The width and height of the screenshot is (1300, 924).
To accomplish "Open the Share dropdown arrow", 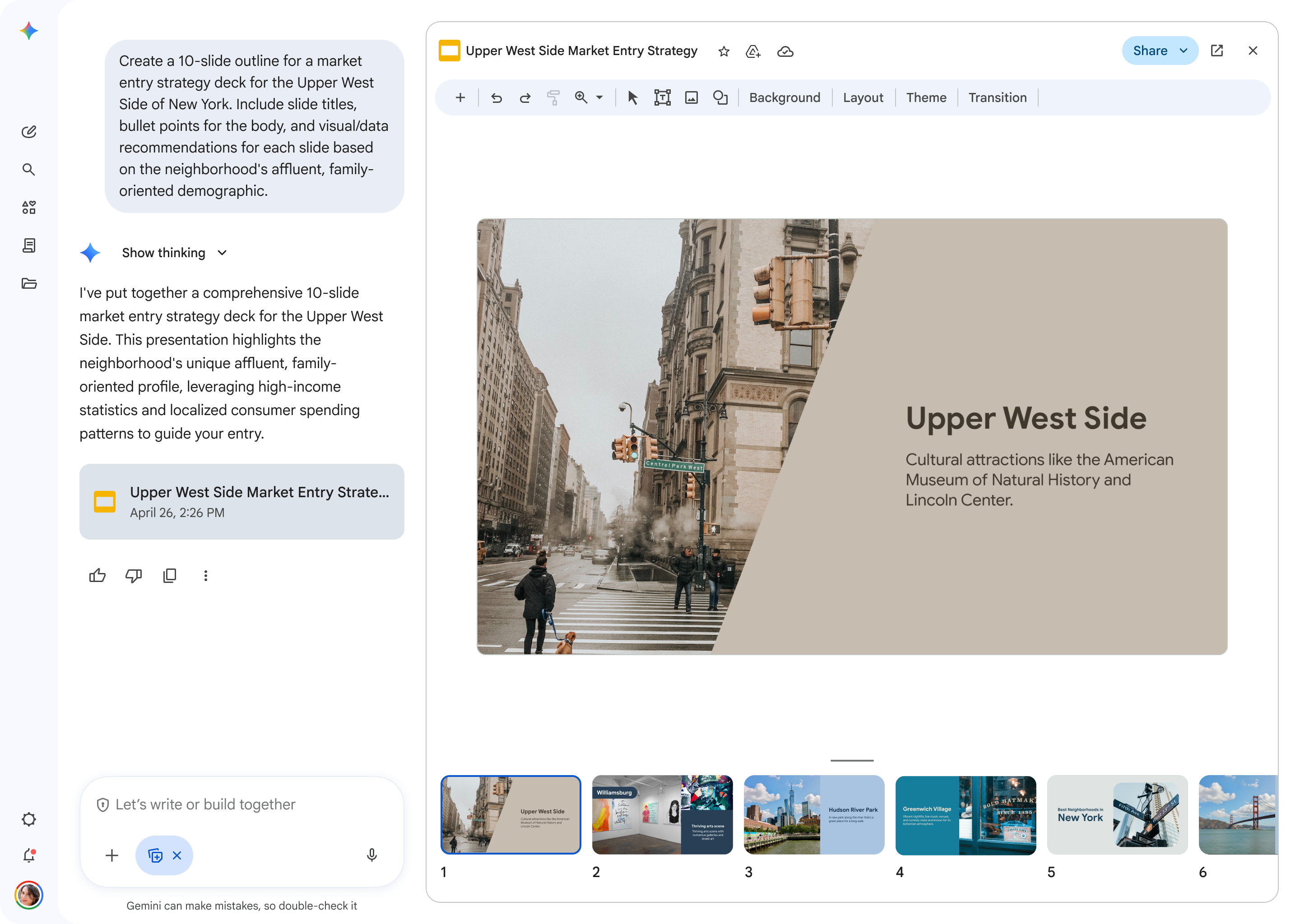I will (1183, 51).
